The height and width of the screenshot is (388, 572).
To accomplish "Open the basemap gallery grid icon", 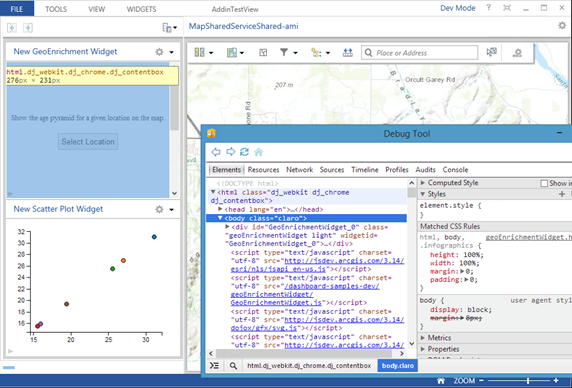I will (x=200, y=53).
